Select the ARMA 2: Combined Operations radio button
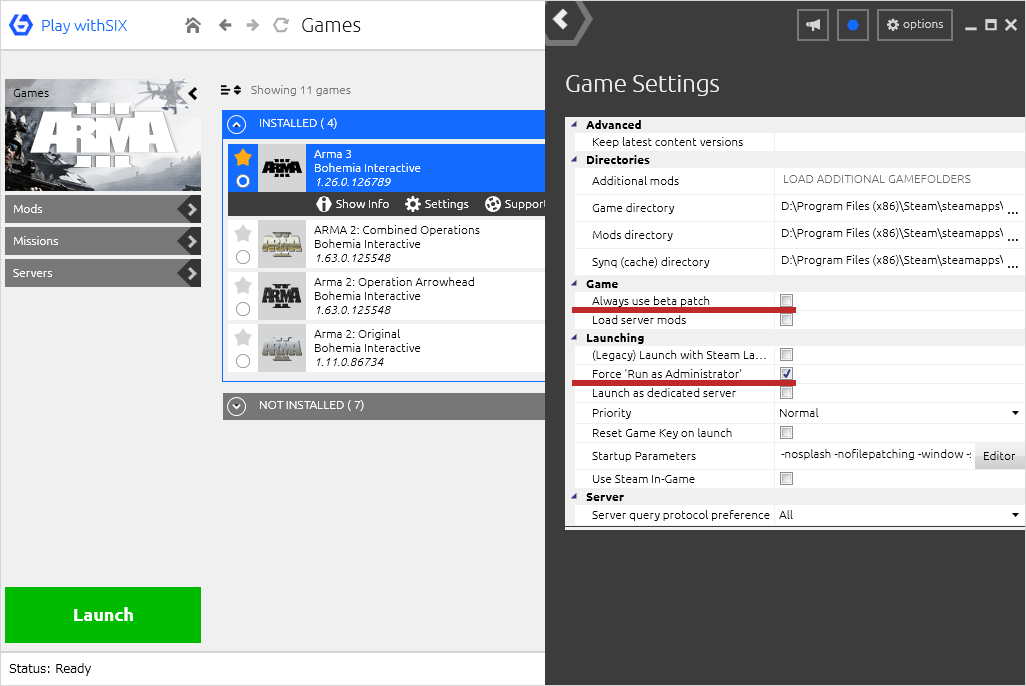Screen dimensions: 1026x686 (243, 257)
